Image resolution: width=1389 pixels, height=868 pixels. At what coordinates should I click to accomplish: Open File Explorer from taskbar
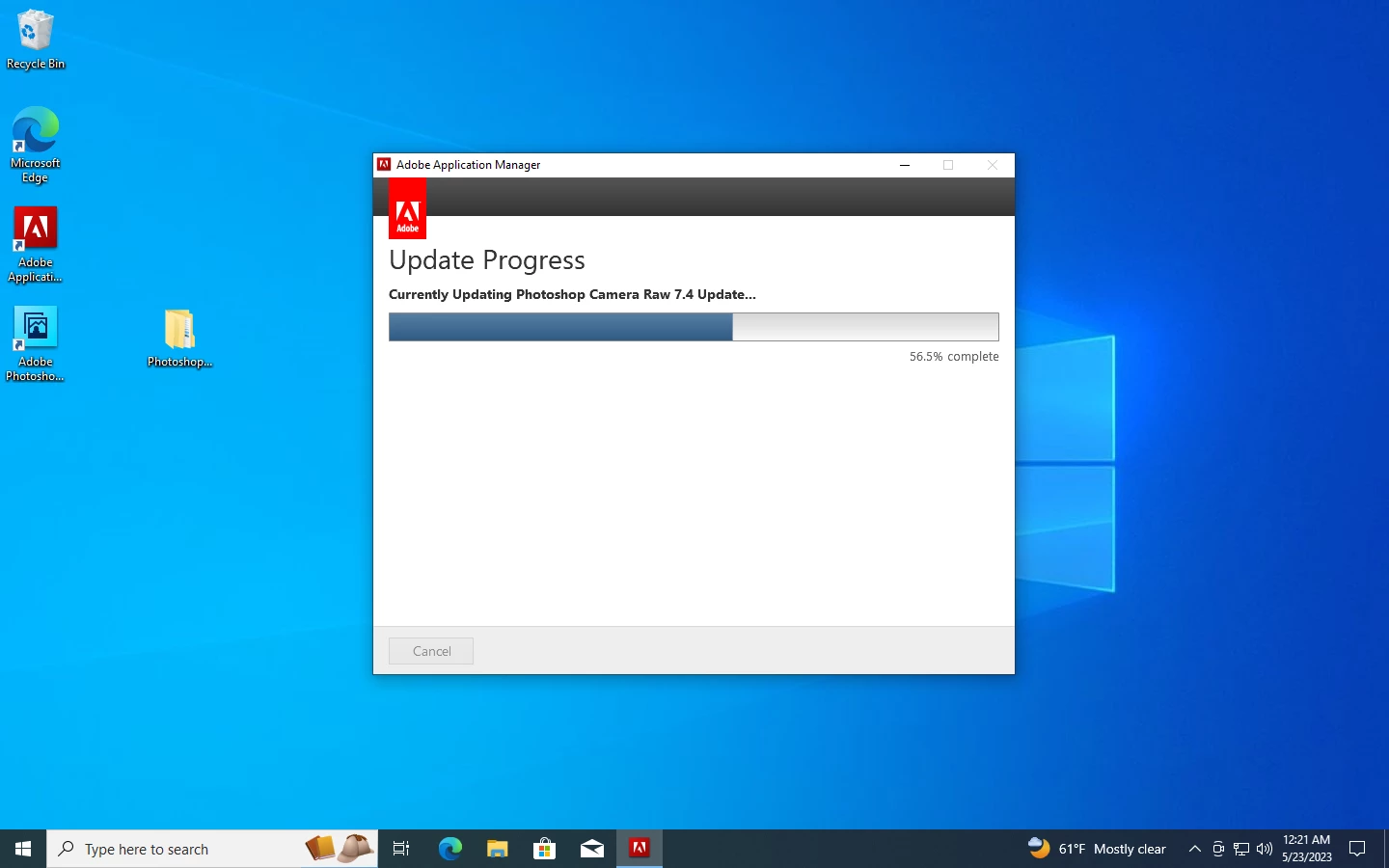click(497, 849)
